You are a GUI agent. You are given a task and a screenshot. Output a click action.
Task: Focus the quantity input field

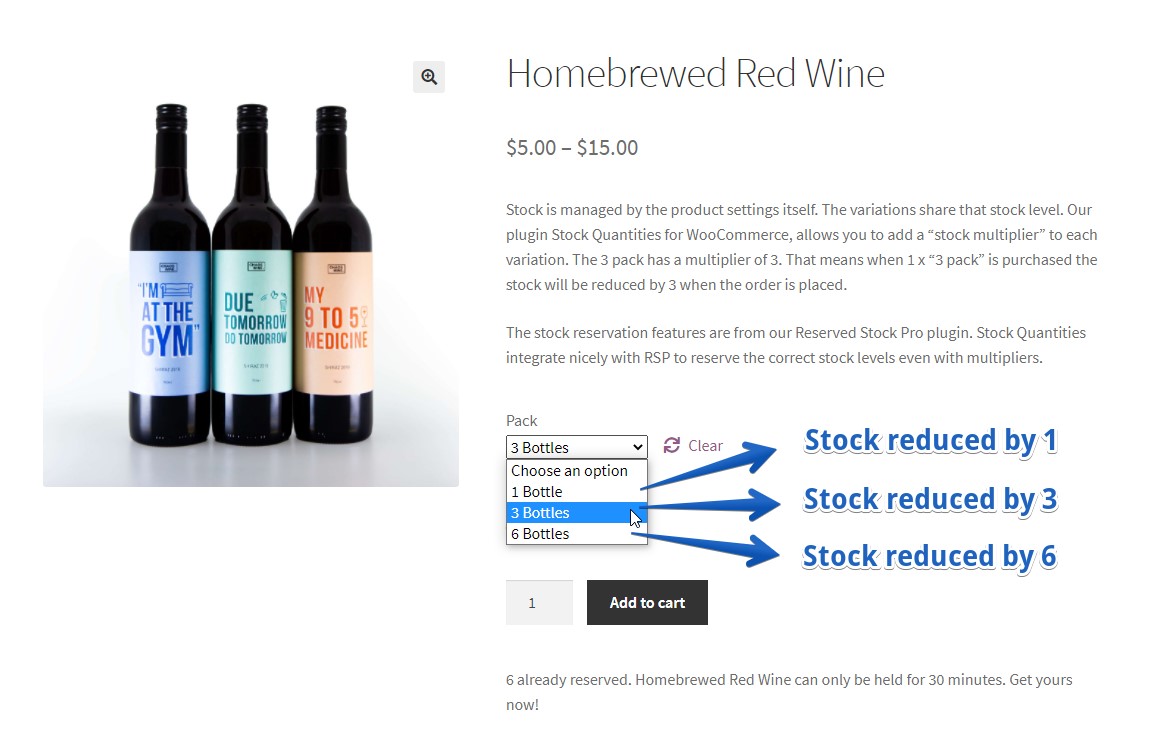tap(539, 603)
